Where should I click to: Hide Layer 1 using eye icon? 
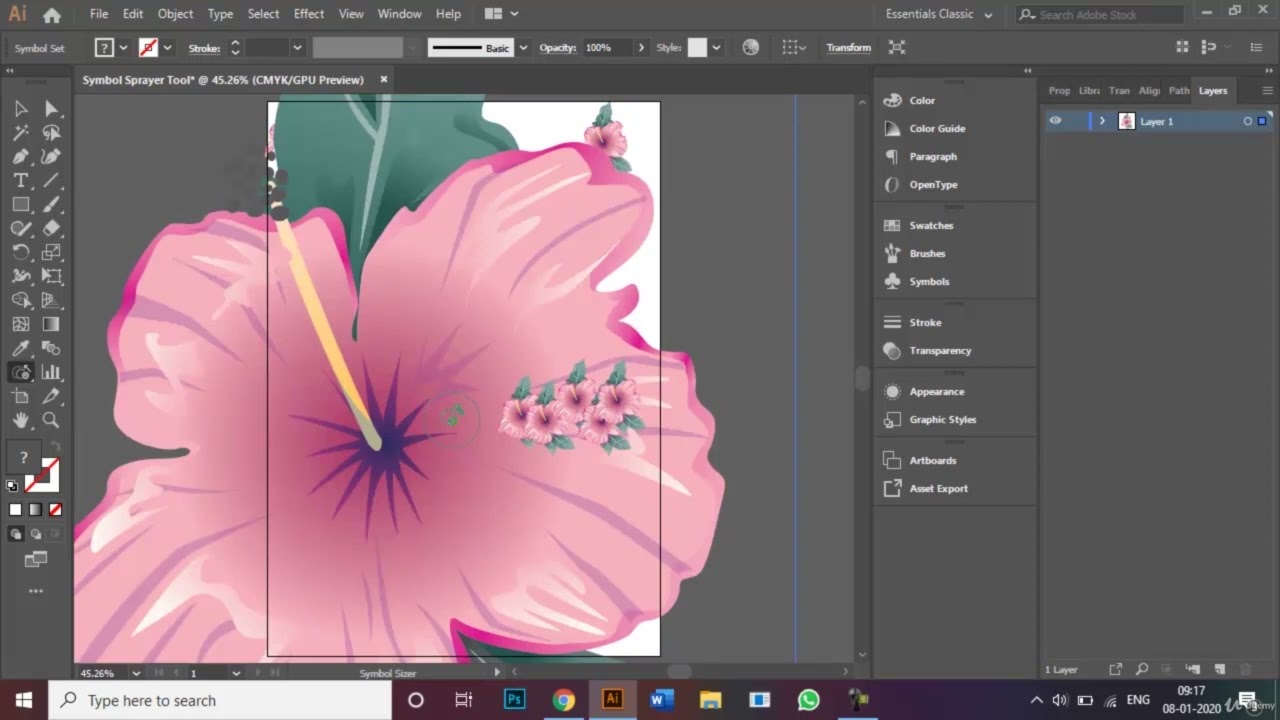click(1055, 121)
